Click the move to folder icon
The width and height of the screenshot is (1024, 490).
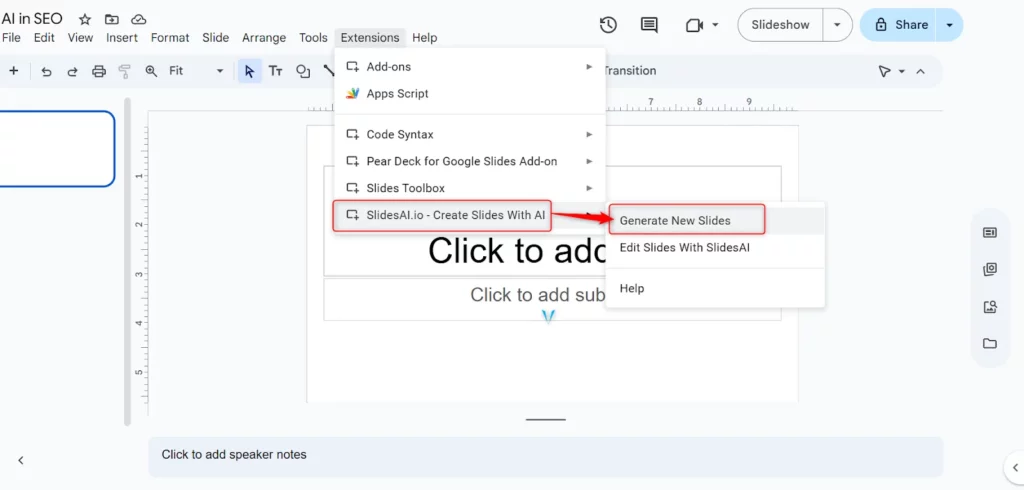pos(111,20)
